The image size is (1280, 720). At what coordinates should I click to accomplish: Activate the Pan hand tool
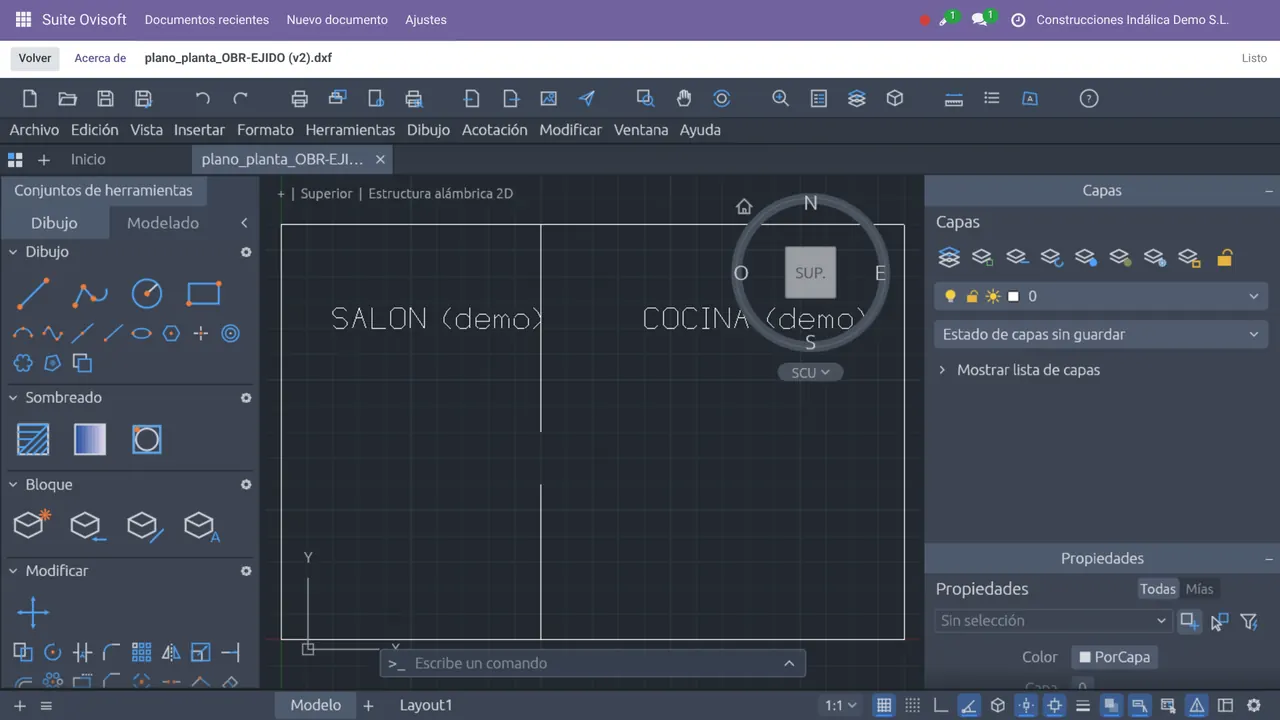pos(684,98)
